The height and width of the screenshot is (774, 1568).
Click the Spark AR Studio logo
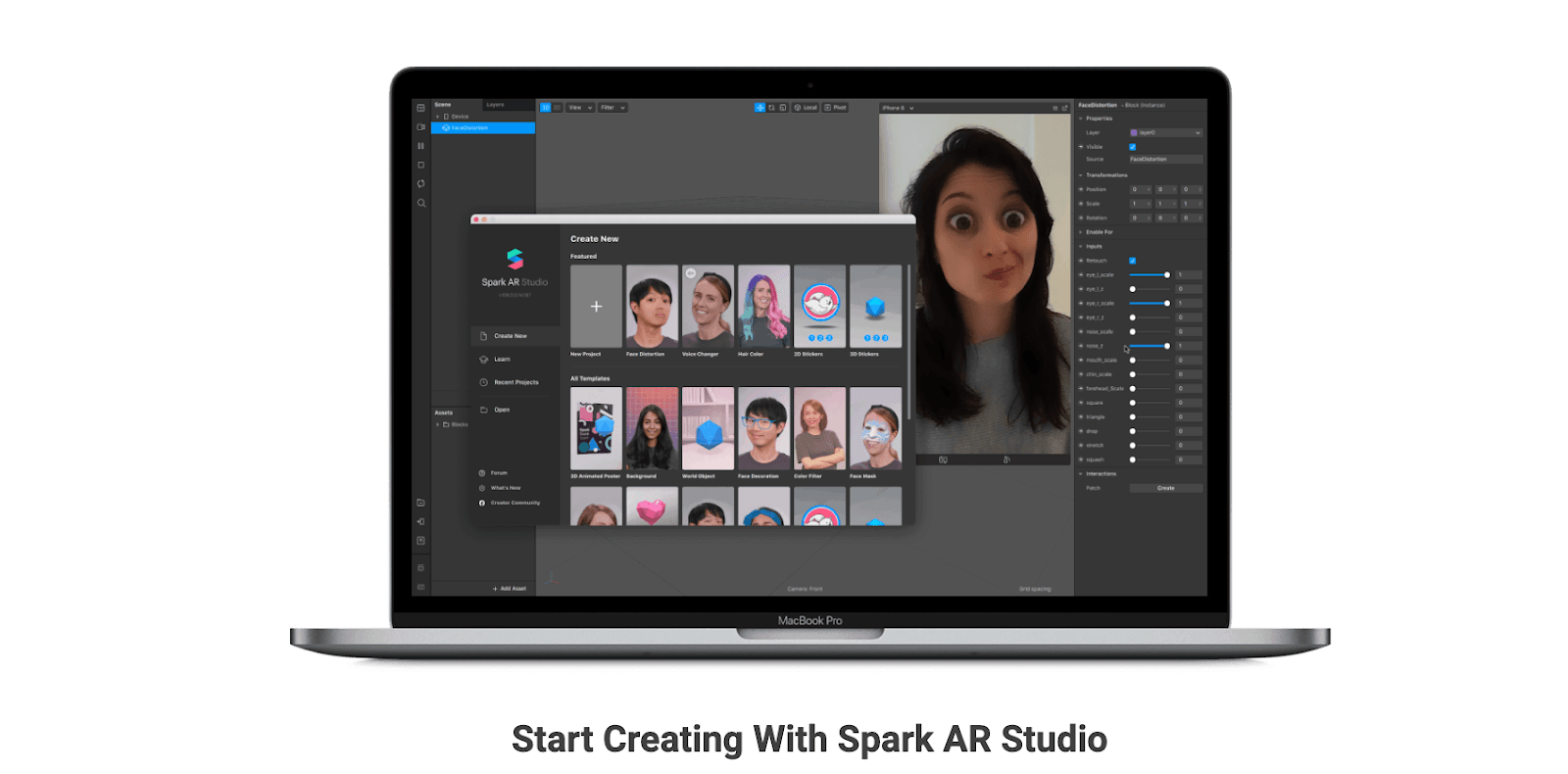pyautogui.click(x=514, y=259)
